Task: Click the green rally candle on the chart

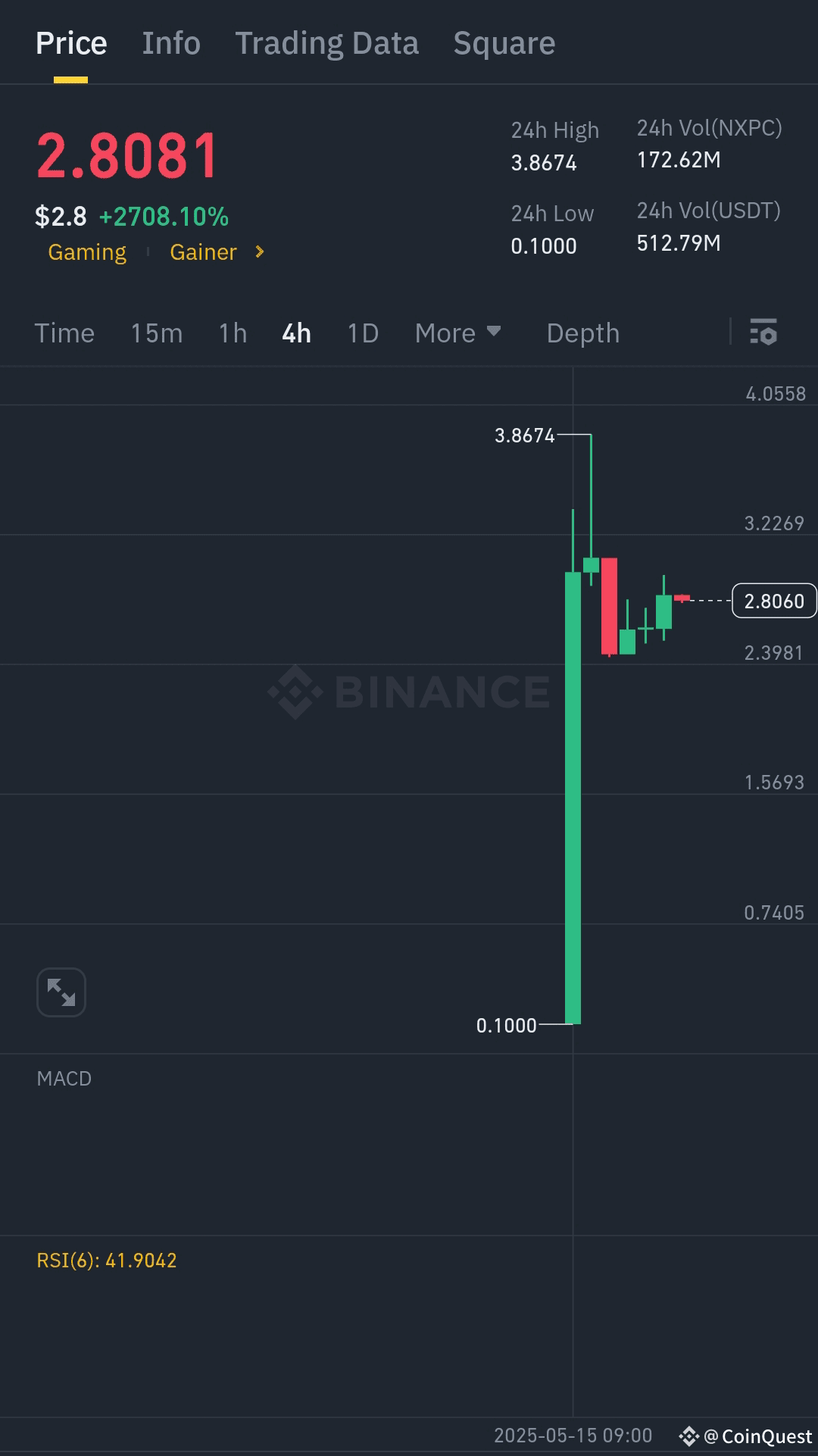Action: (x=572, y=795)
